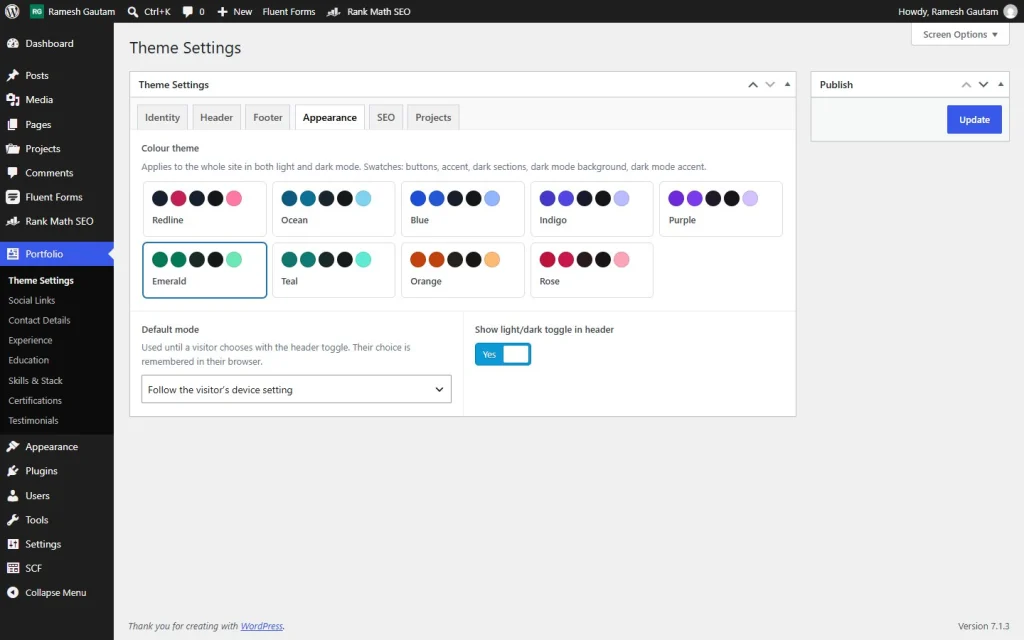Click the Update button
Viewport: 1024px width, 640px height.
(x=974, y=120)
